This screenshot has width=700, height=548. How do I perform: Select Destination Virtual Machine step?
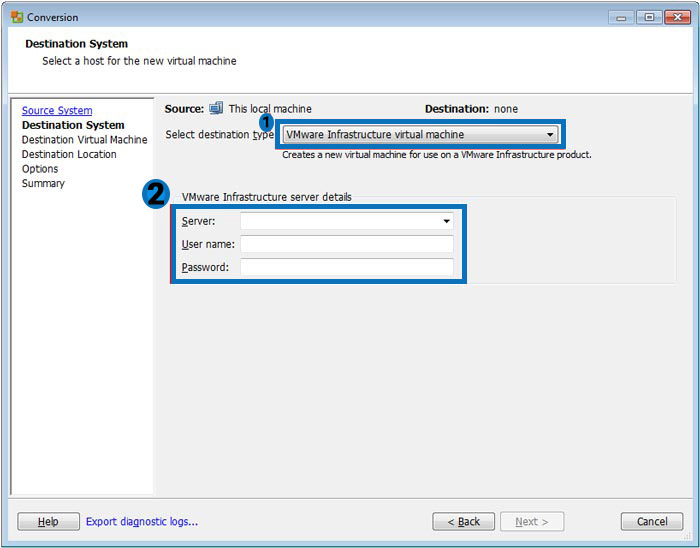(x=84, y=140)
